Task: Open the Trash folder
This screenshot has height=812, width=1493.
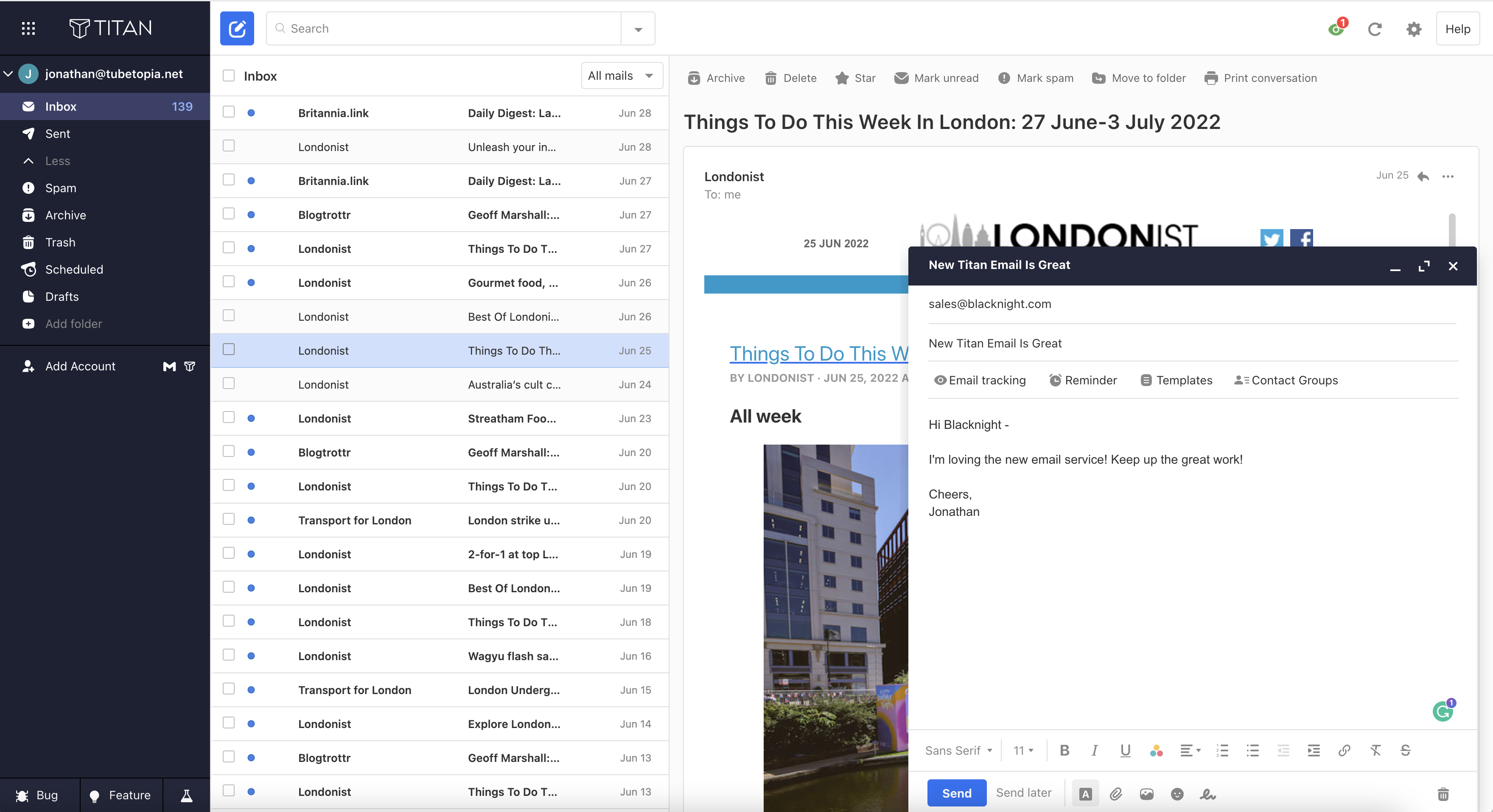Action: click(105, 242)
